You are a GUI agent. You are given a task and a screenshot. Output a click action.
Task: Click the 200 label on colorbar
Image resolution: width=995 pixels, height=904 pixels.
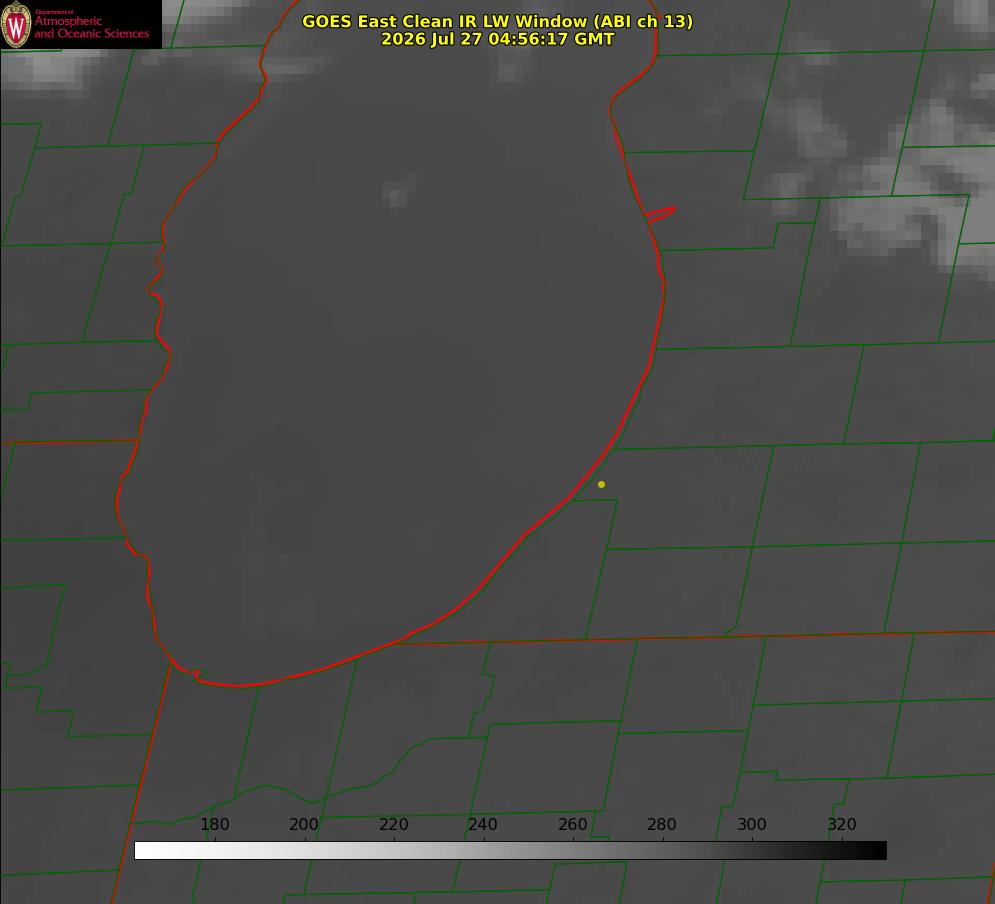pos(304,824)
